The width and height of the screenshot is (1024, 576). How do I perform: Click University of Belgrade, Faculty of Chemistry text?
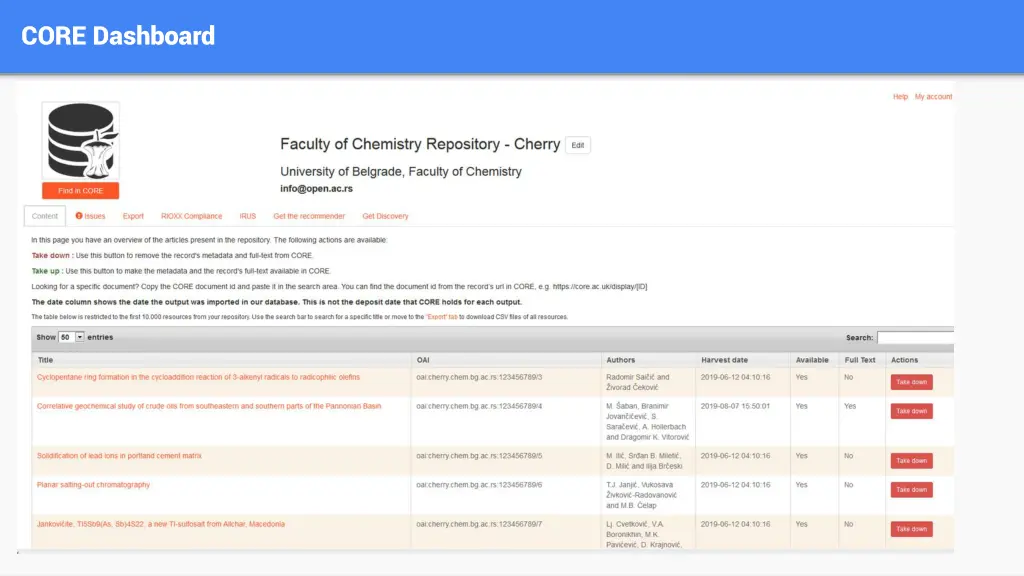tap(401, 172)
